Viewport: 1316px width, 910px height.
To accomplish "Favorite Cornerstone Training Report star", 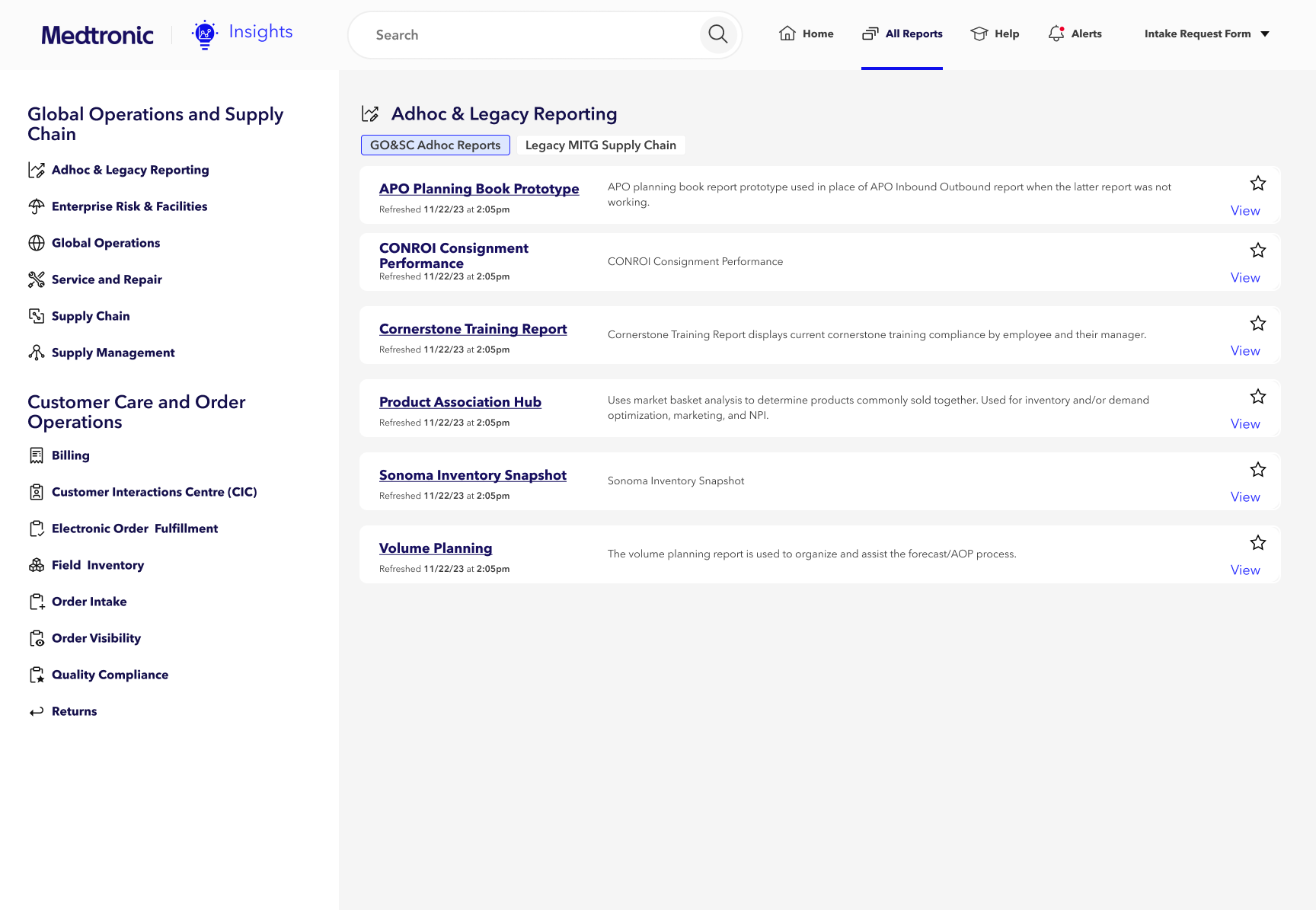I will (1258, 324).
